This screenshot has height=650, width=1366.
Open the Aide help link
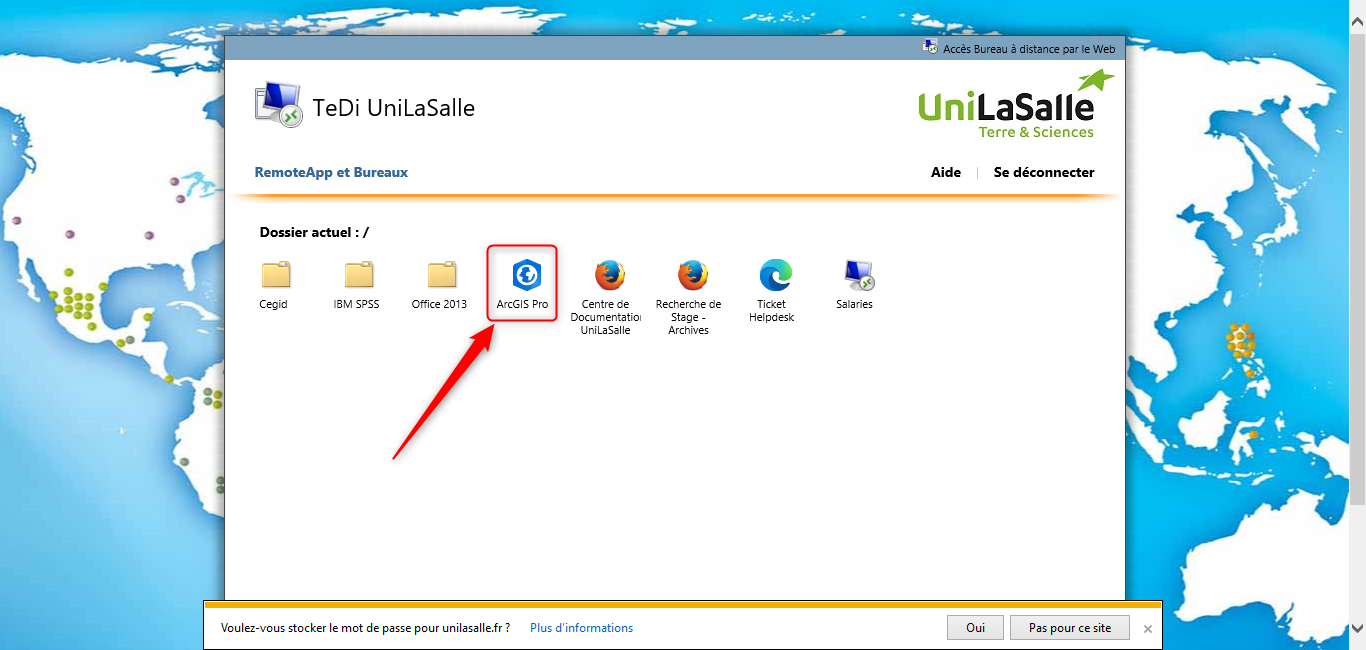point(946,172)
